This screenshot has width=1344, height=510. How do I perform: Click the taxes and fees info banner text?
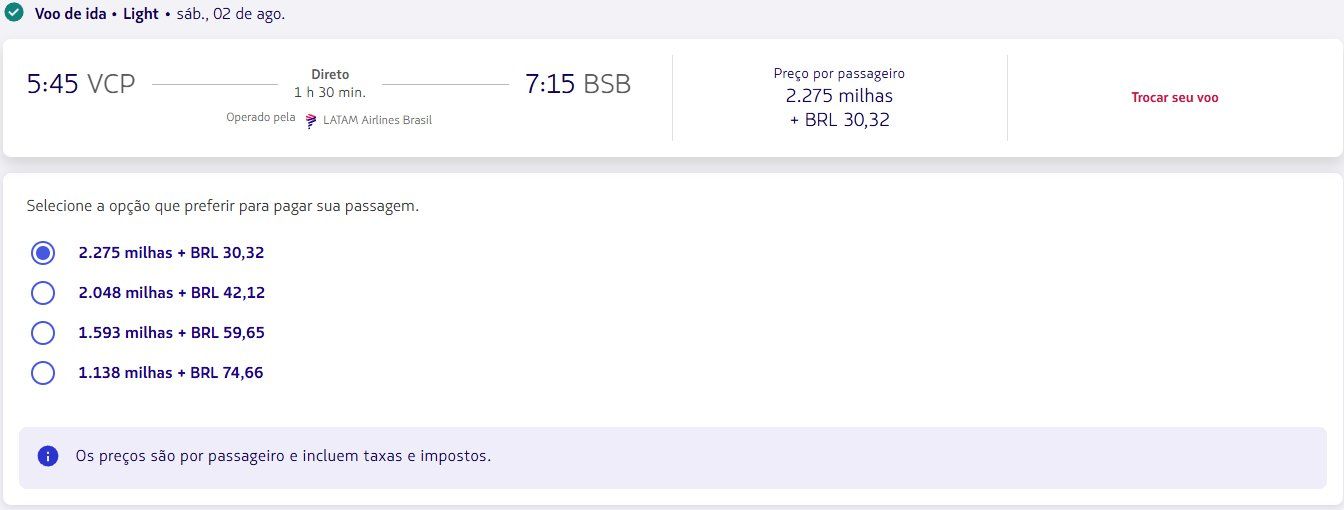[x=283, y=456]
